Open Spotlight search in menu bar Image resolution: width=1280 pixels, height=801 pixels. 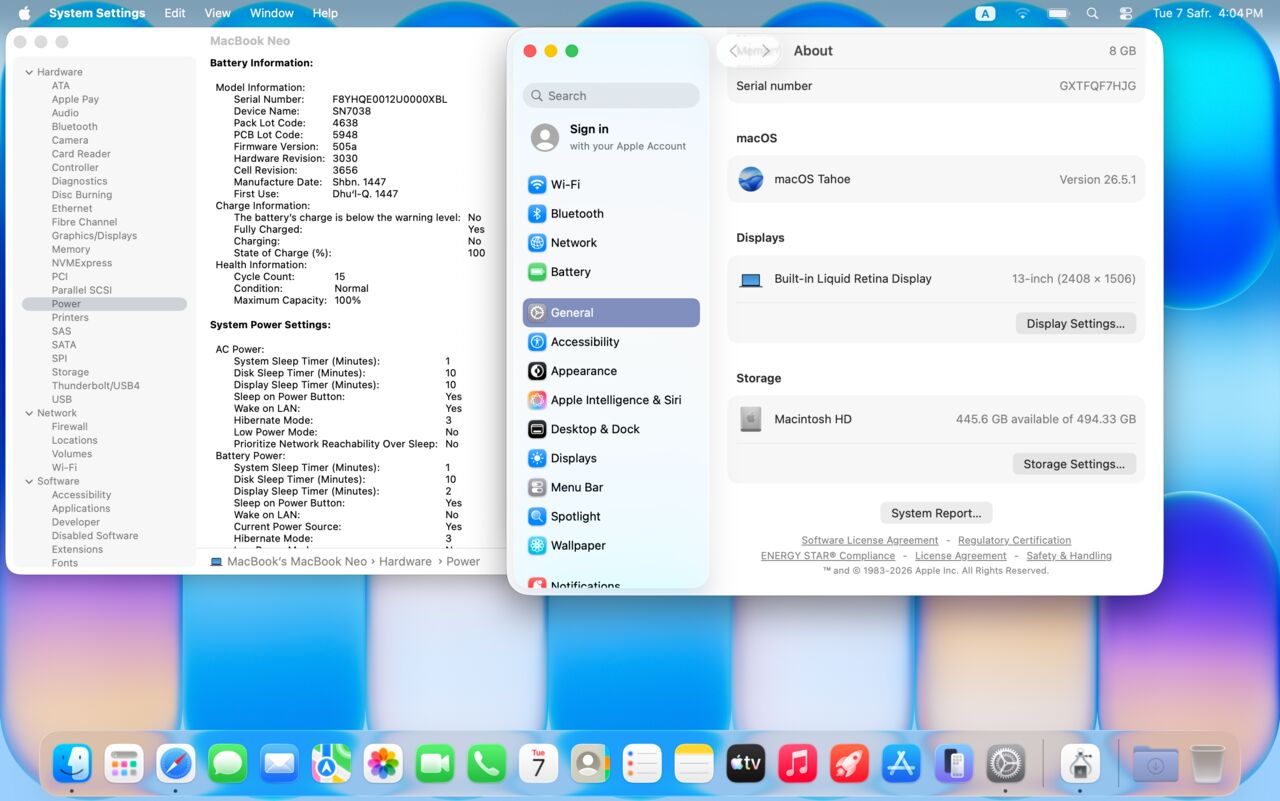coord(1092,13)
